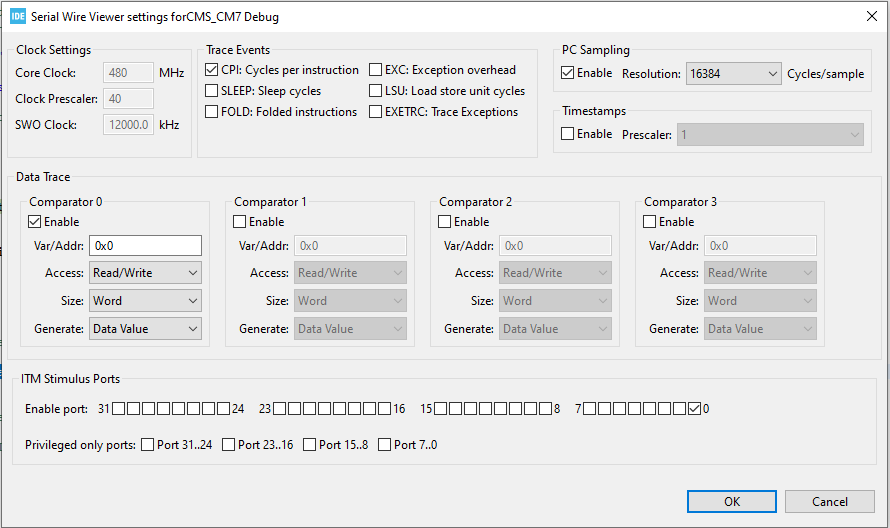The width and height of the screenshot is (890, 528).
Task: Enable SLEEP sleep cycles tracing
Action: click(212, 91)
